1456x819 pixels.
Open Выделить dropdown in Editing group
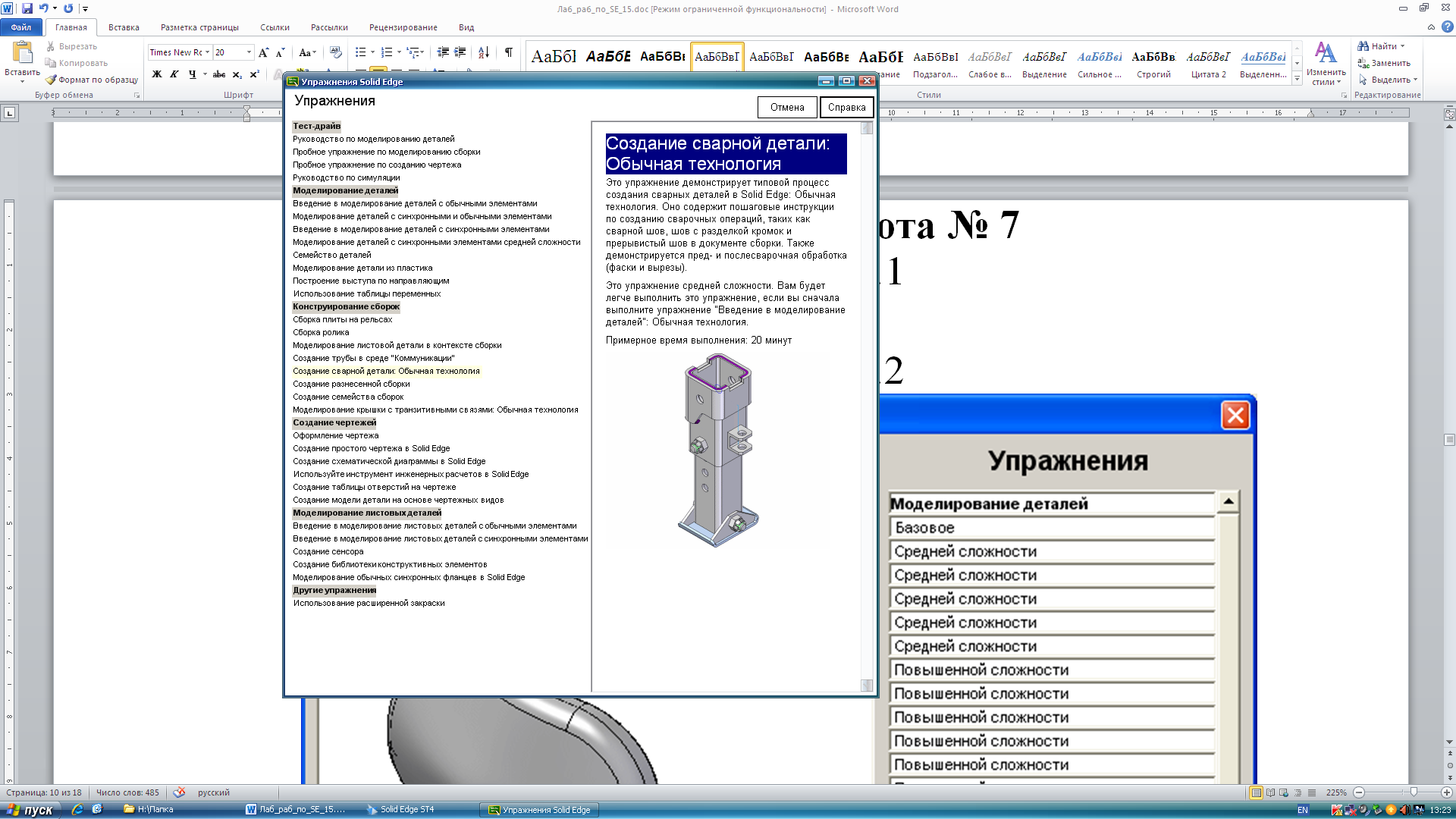1388,80
